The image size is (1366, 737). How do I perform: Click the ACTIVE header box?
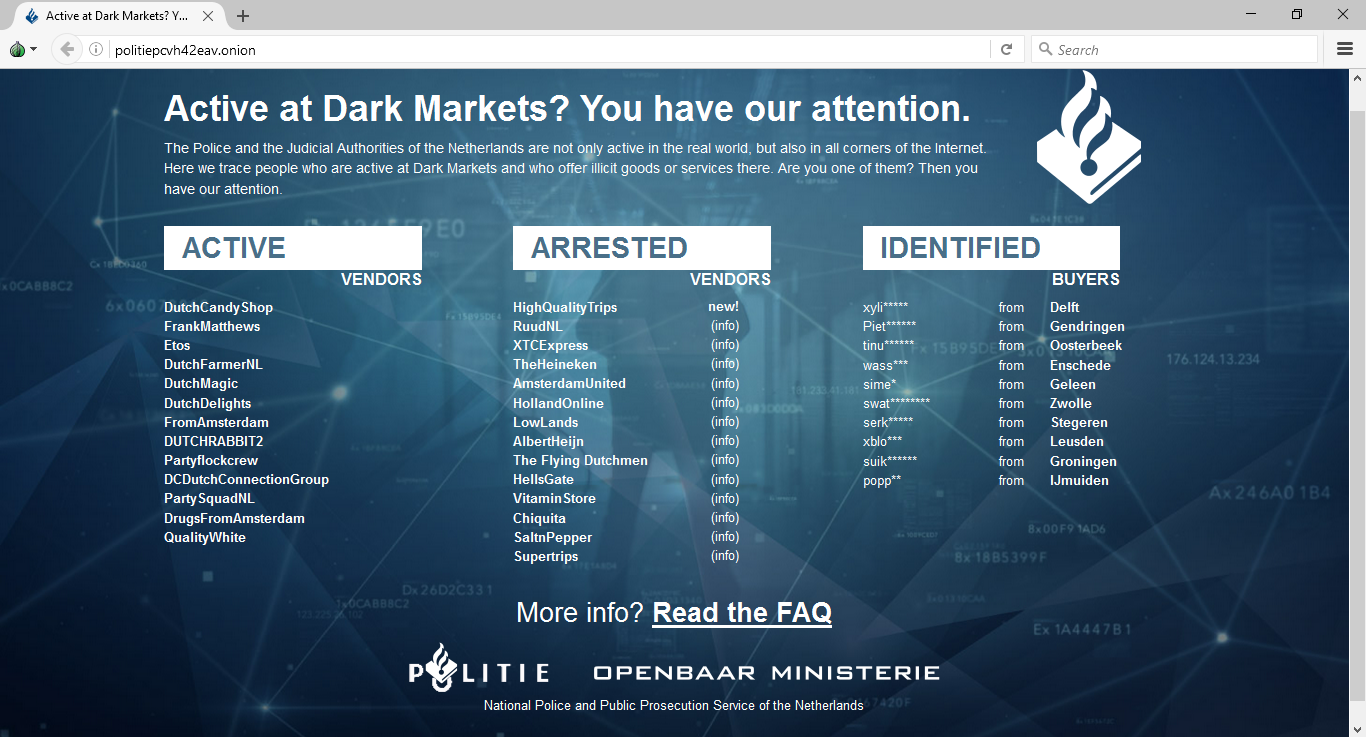pos(293,248)
